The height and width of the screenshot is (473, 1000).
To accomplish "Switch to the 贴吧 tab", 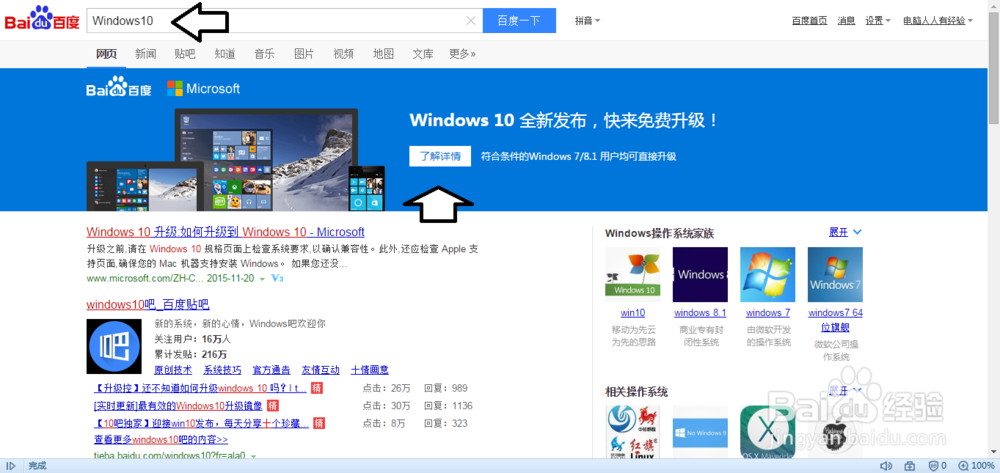I will 185,54.
